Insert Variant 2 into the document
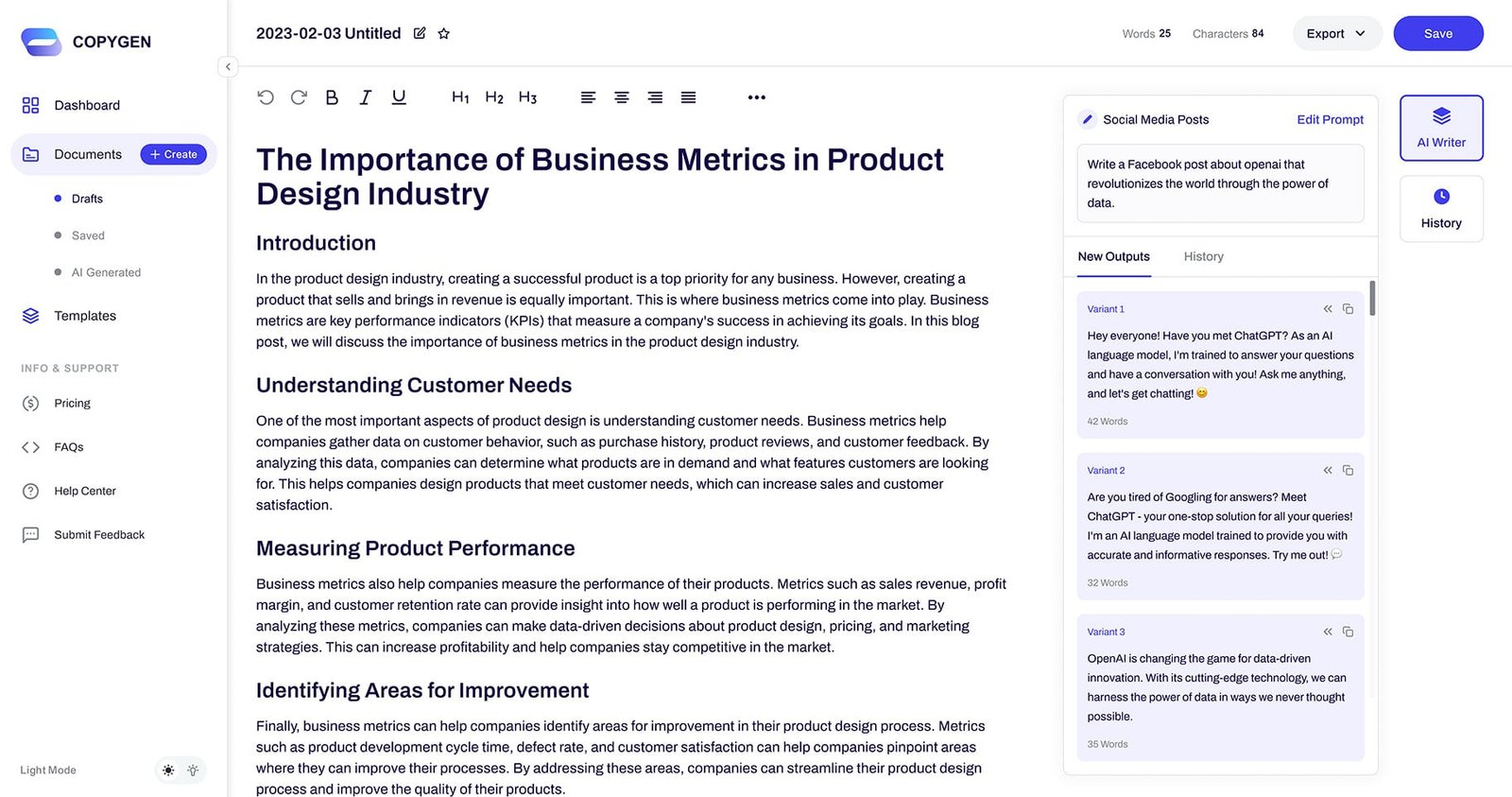The height and width of the screenshot is (797, 1512). pos(1328,471)
